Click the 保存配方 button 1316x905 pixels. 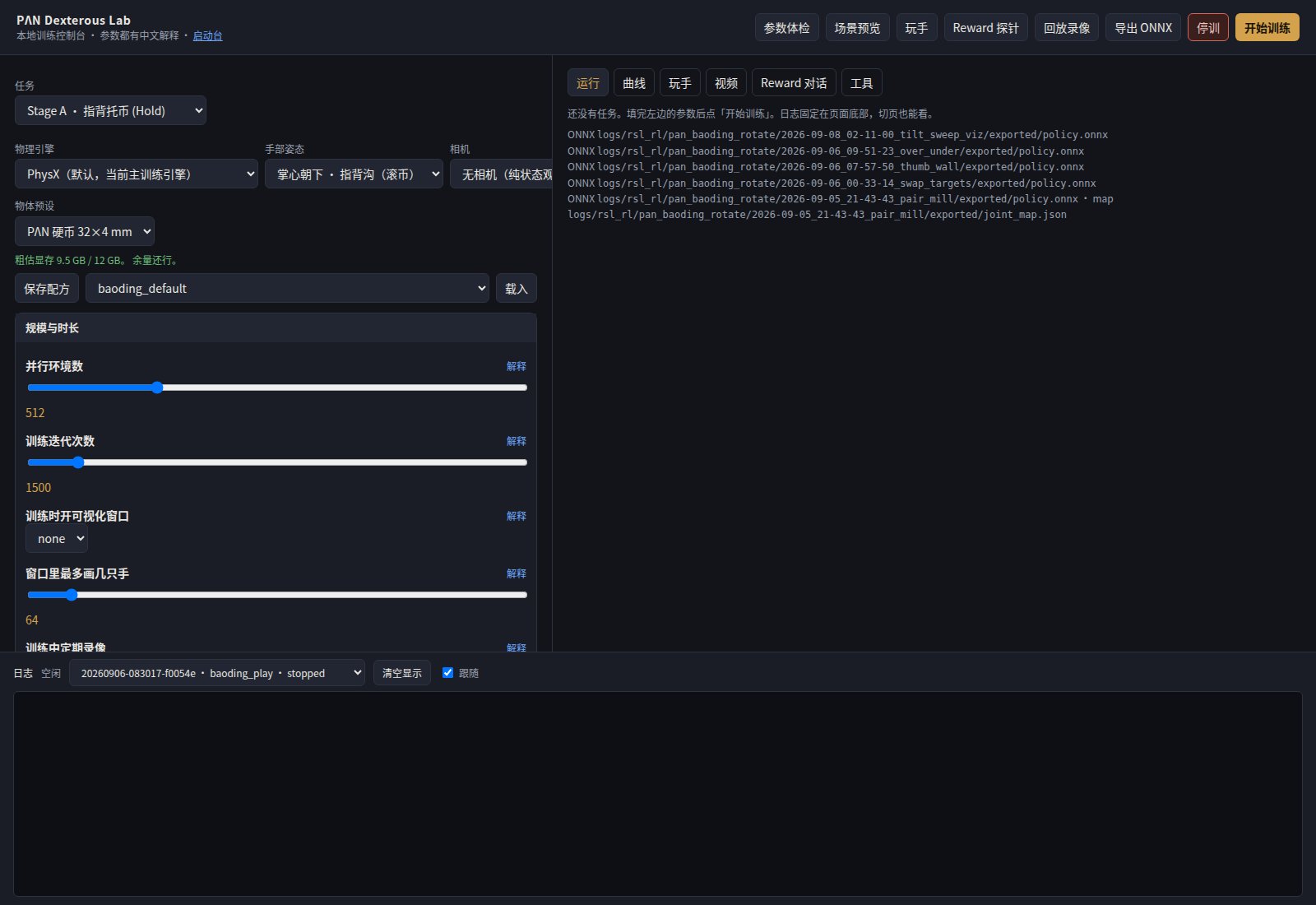(x=47, y=288)
